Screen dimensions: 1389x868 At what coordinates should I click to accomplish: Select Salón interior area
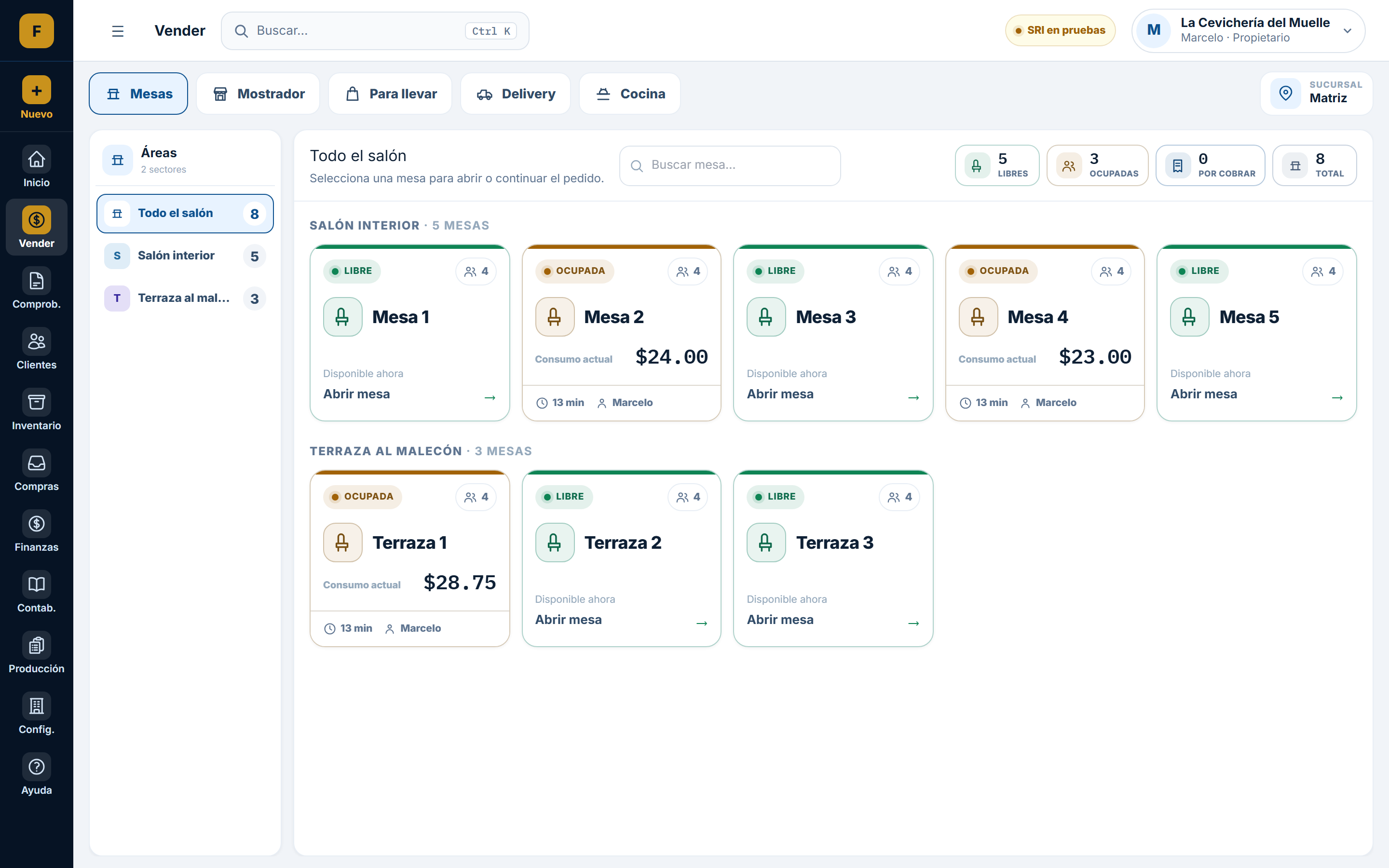[185, 256]
